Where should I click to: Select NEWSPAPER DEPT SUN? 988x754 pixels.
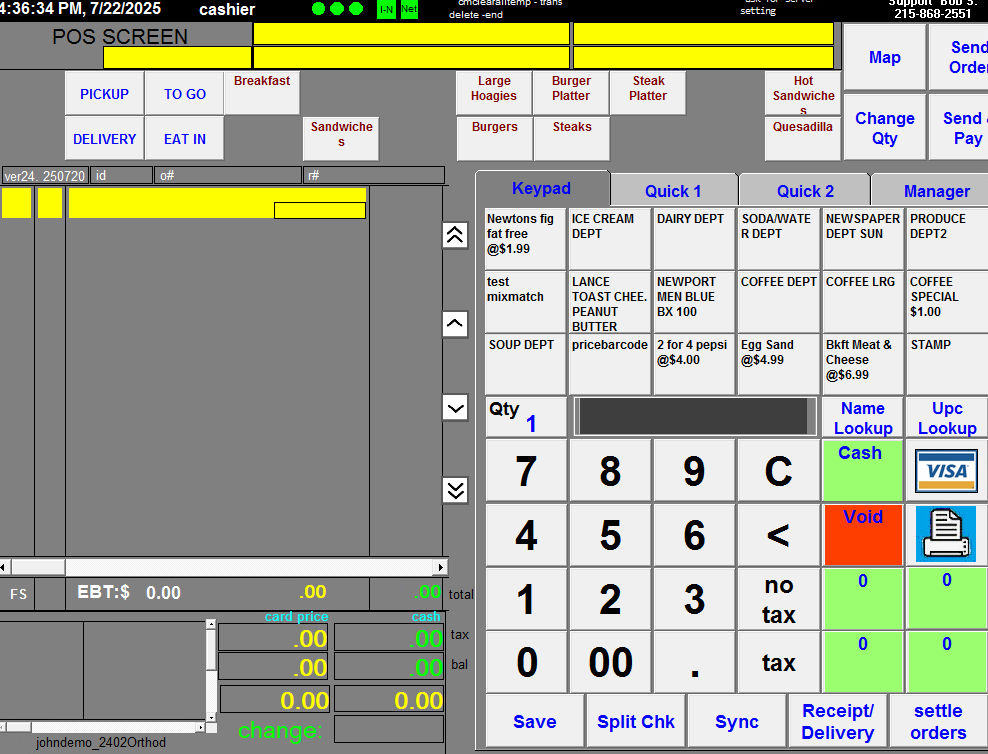point(863,239)
